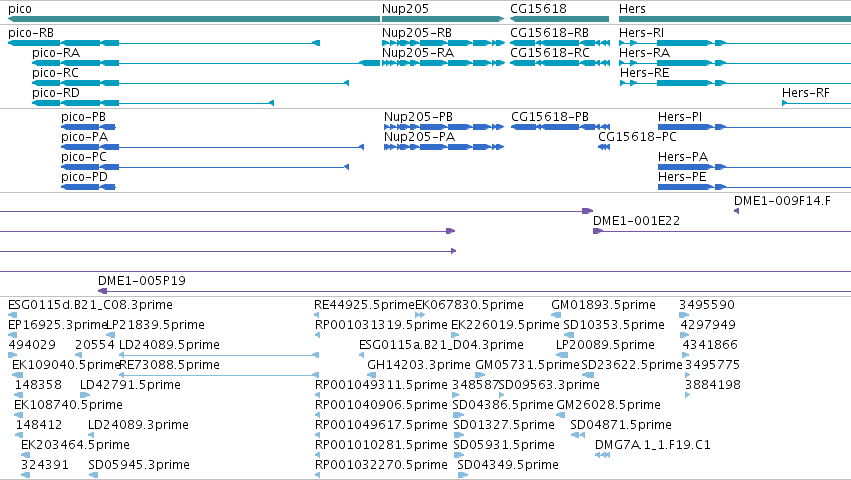Click the Hers-RE transcript label
The image size is (851, 480).
[x=645, y=73]
